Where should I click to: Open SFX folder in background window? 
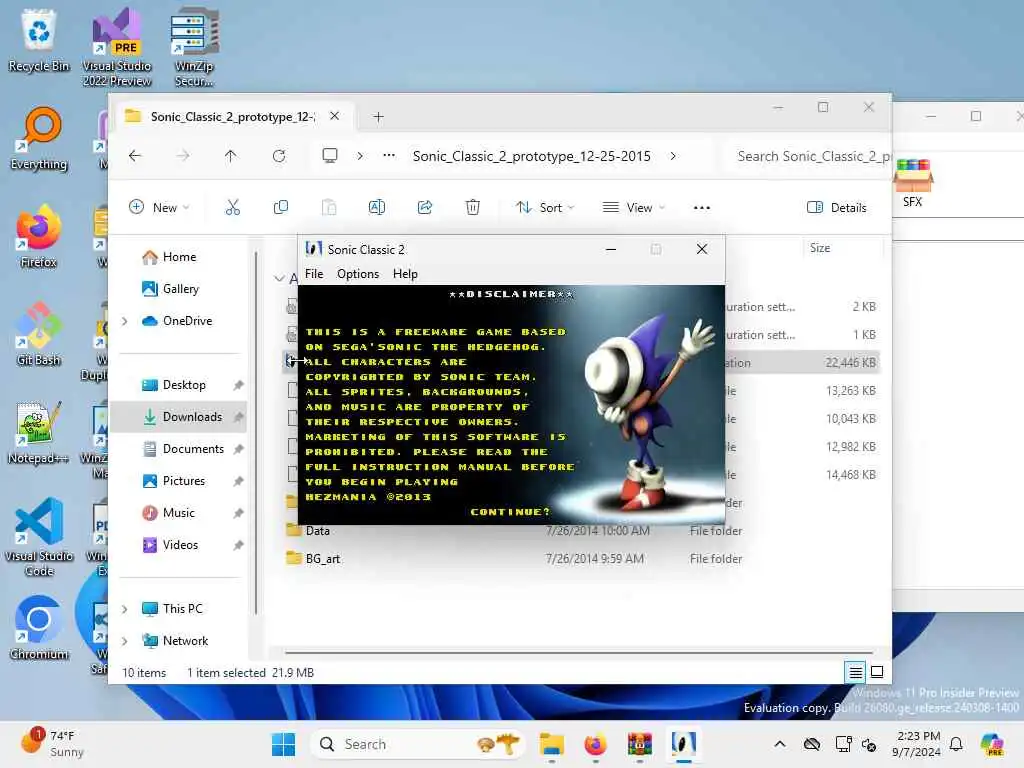coord(913,184)
